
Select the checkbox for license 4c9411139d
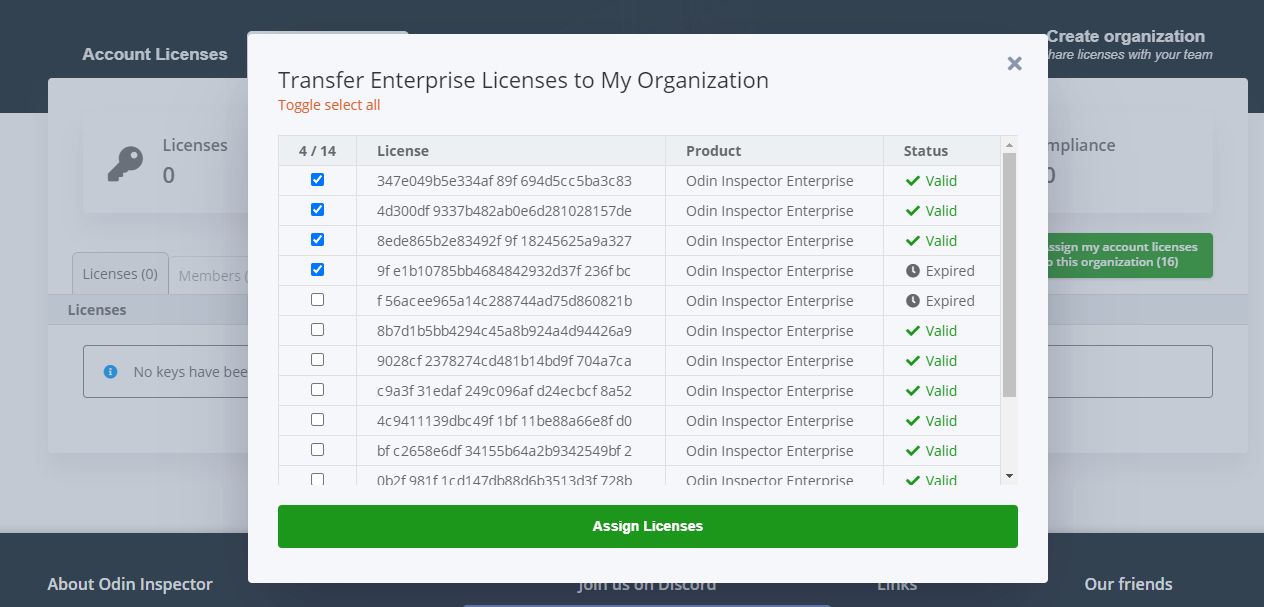(x=318, y=420)
